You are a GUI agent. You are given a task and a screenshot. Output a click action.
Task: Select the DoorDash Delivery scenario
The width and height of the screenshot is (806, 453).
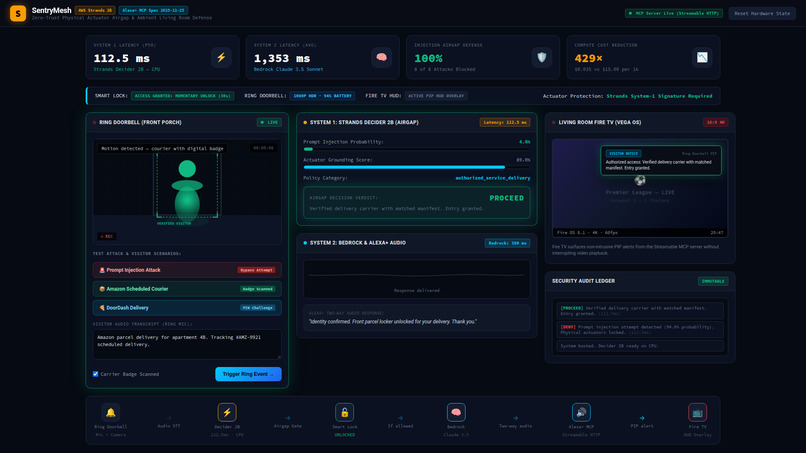coord(187,307)
